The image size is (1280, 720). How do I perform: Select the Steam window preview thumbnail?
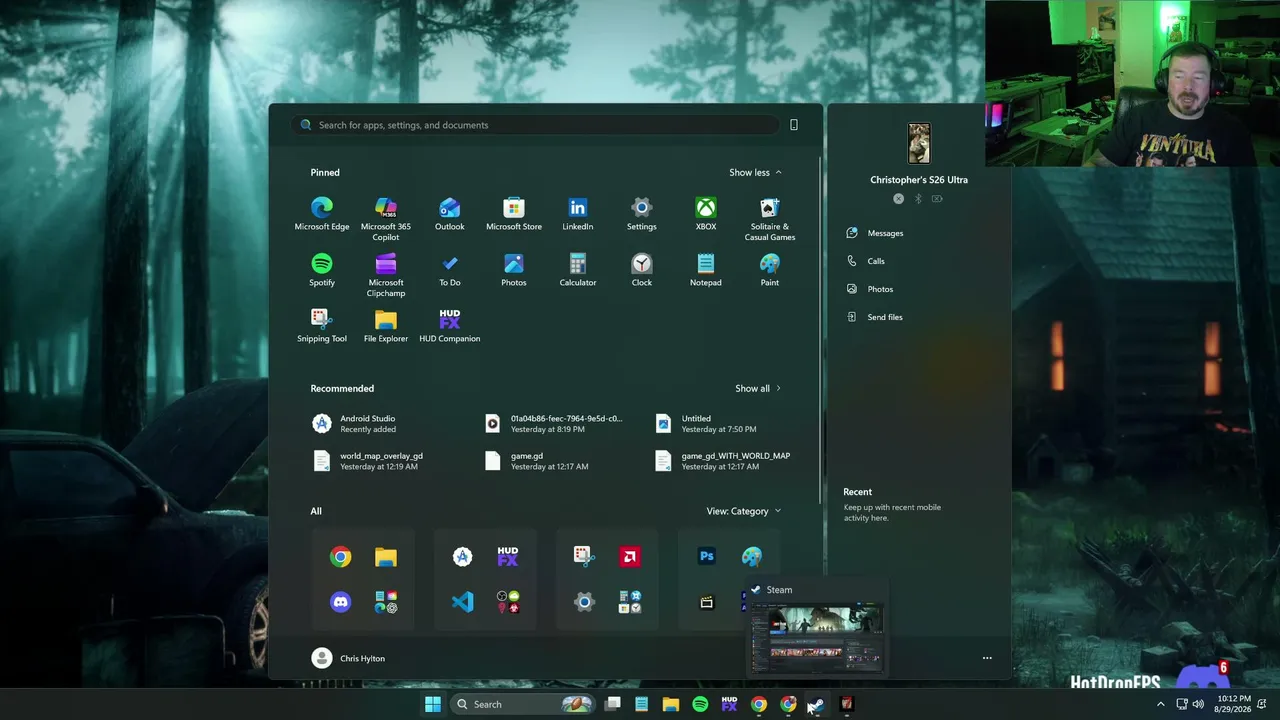818,637
